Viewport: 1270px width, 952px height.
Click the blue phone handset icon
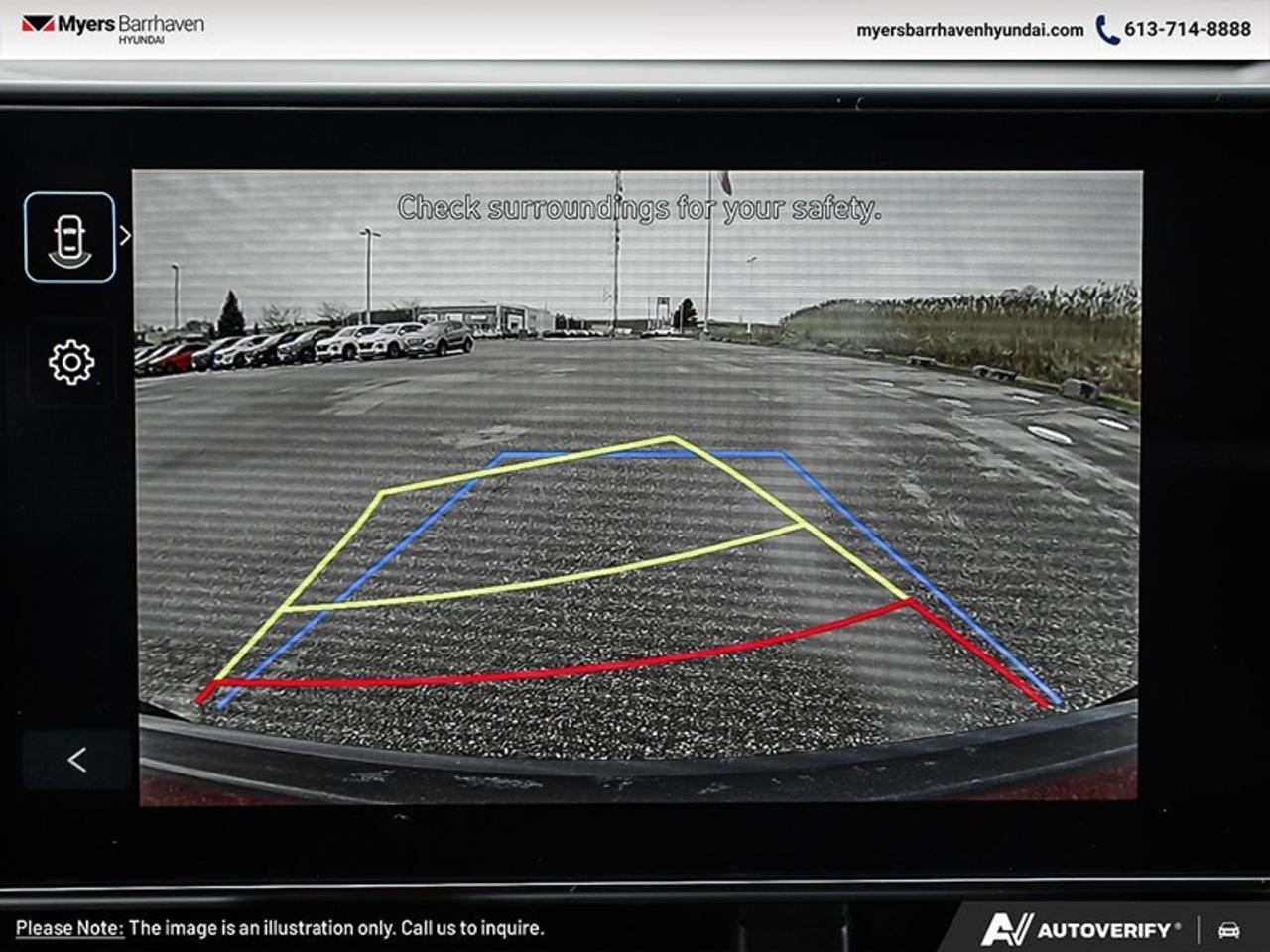click(x=1106, y=30)
